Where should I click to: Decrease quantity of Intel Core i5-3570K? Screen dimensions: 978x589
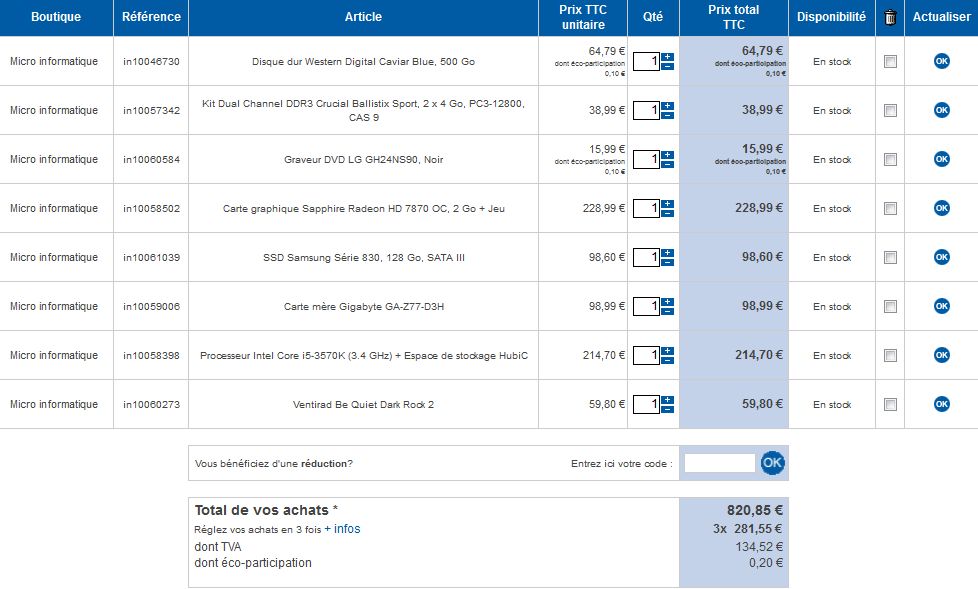pos(667,359)
